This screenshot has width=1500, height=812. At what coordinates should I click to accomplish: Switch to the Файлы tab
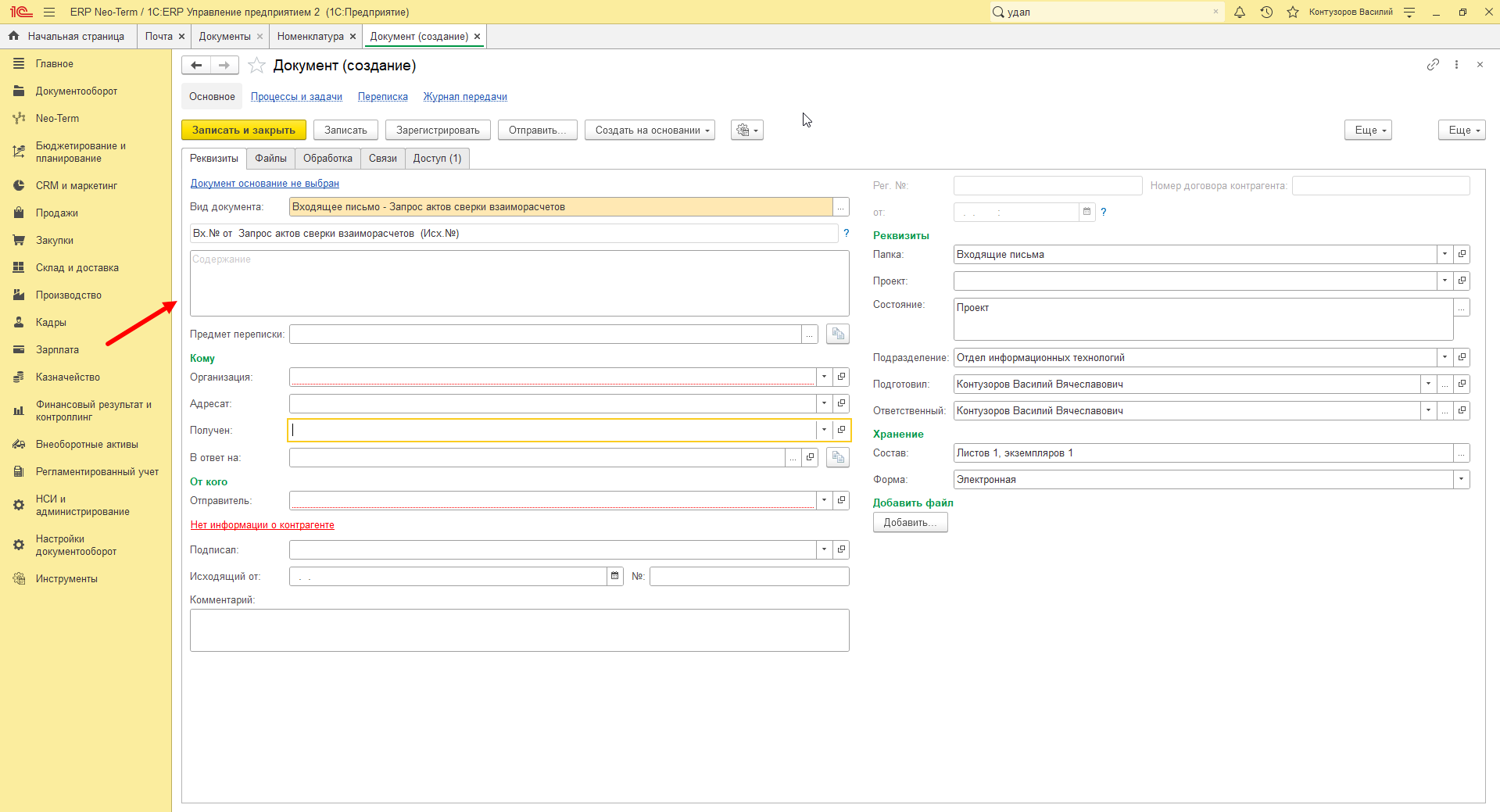tap(270, 158)
